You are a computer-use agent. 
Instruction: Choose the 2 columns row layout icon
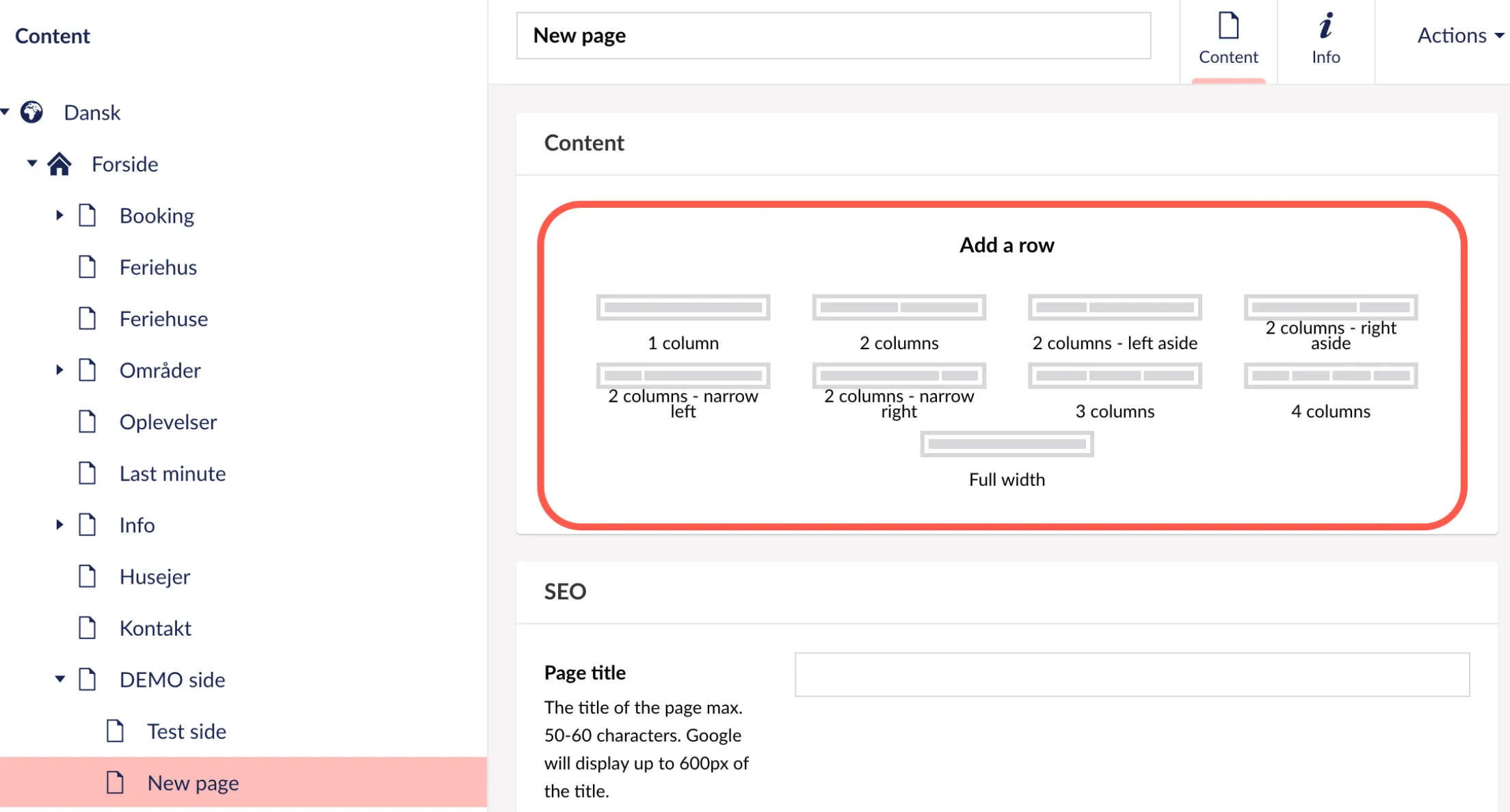click(899, 308)
